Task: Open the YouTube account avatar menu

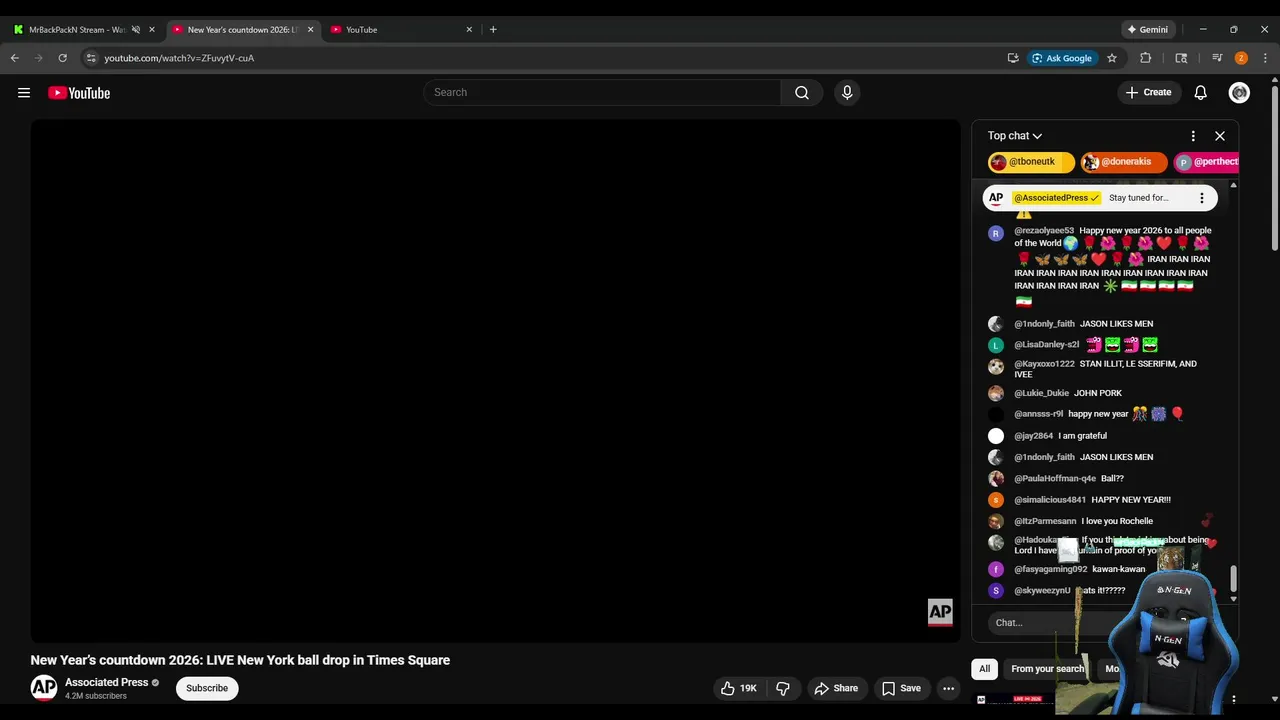Action: pyautogui.click(x=1239, y=93)
